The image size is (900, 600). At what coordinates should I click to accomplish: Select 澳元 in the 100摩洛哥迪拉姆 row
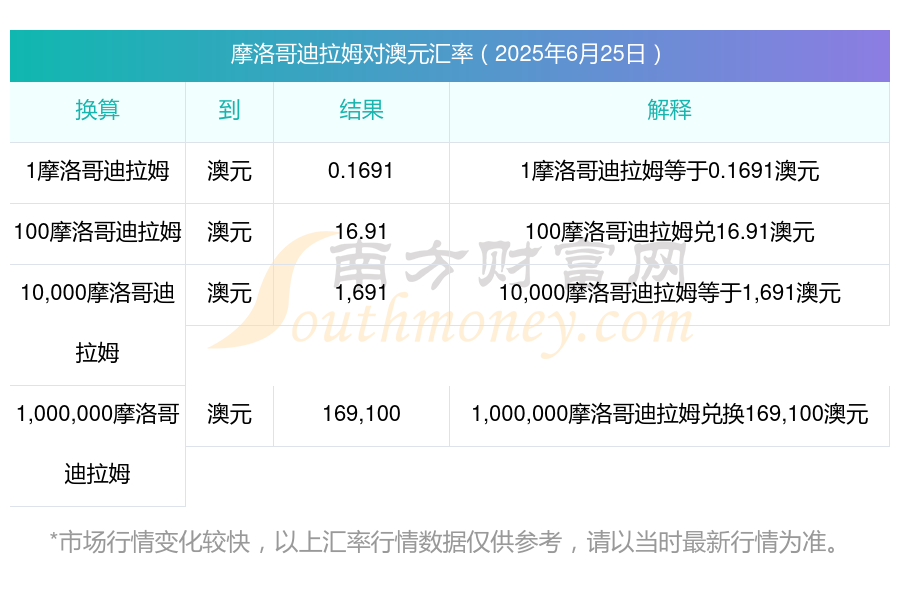pos(229,232)
